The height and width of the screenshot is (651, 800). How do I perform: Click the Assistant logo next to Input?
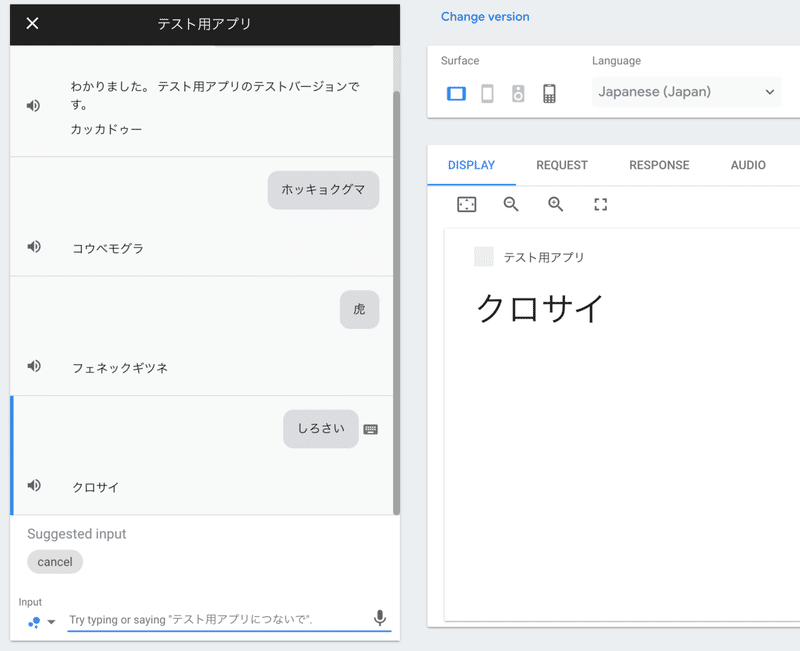coord(34,622)
